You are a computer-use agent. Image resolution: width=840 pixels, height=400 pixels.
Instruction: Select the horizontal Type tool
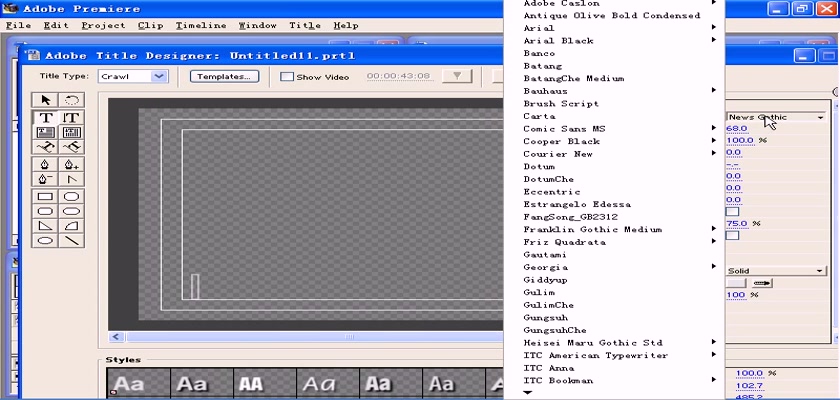coord(46,117)
